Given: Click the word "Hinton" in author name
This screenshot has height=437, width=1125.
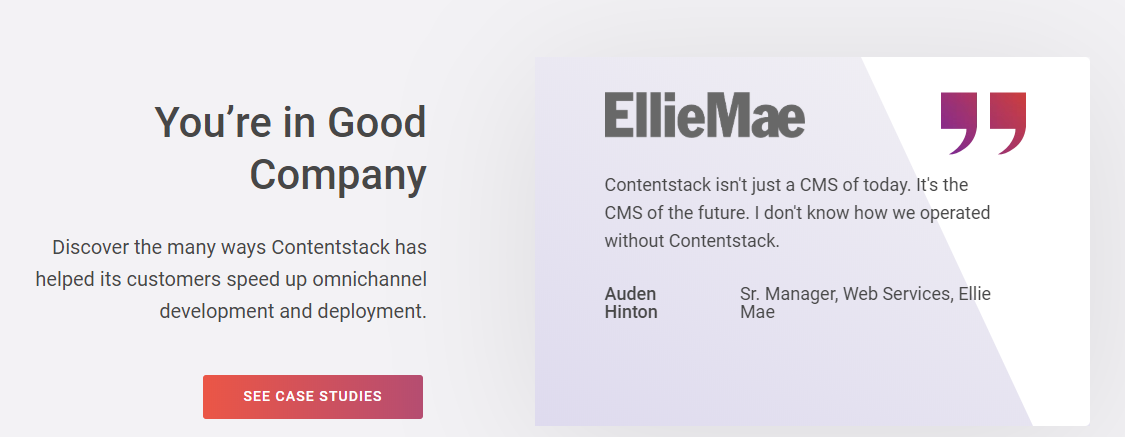Looking at the screenshot, I should click(631, 312).
